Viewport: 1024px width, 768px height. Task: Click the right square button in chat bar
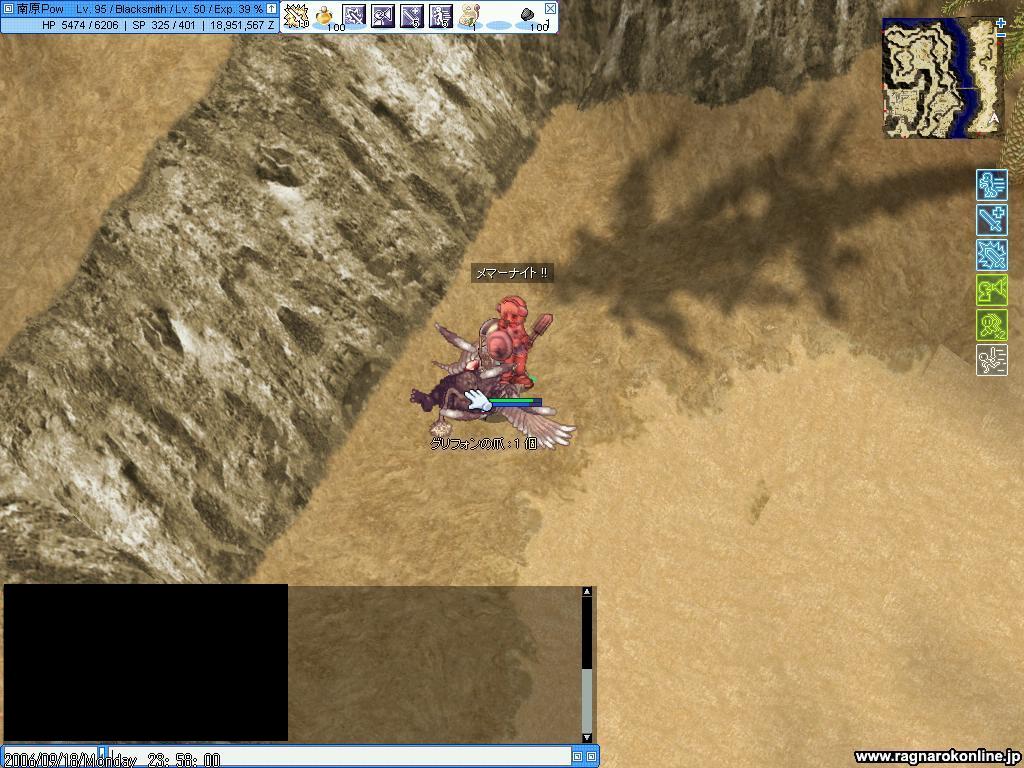pos(591,756)
